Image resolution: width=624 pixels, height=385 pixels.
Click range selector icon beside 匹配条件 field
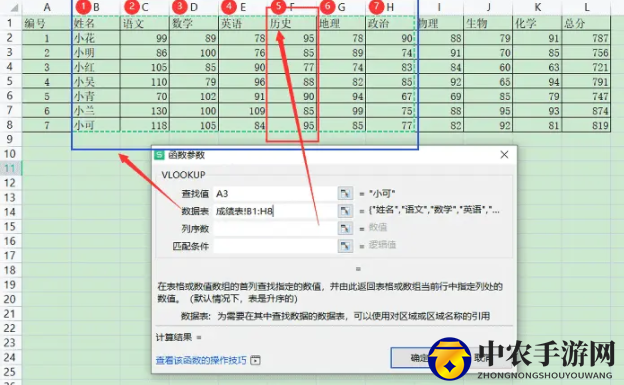(345, 246)
